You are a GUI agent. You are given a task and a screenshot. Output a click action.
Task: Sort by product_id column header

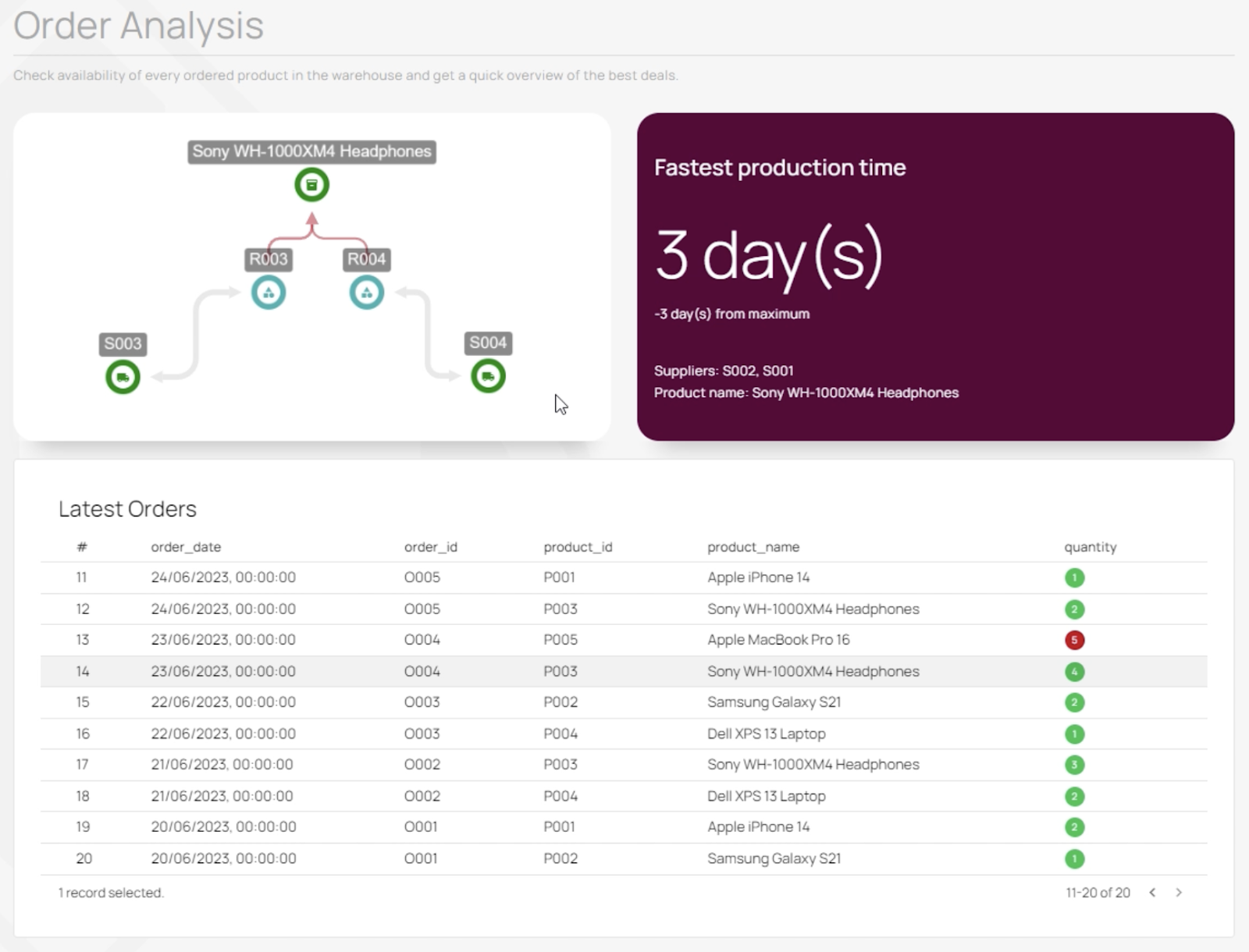point(578,547)
